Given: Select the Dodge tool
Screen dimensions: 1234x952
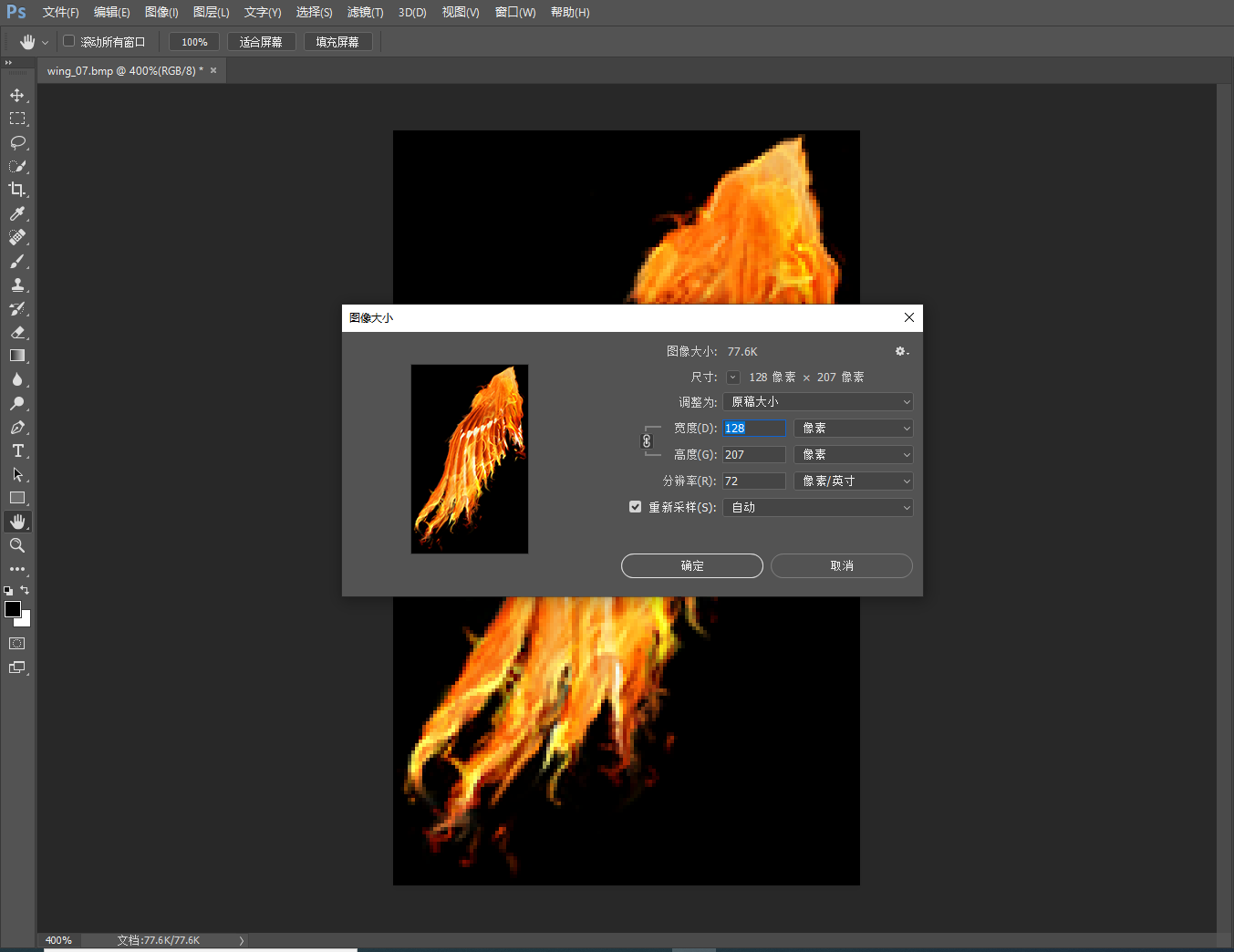Looking at the screenshot, I should coord(17,403).
